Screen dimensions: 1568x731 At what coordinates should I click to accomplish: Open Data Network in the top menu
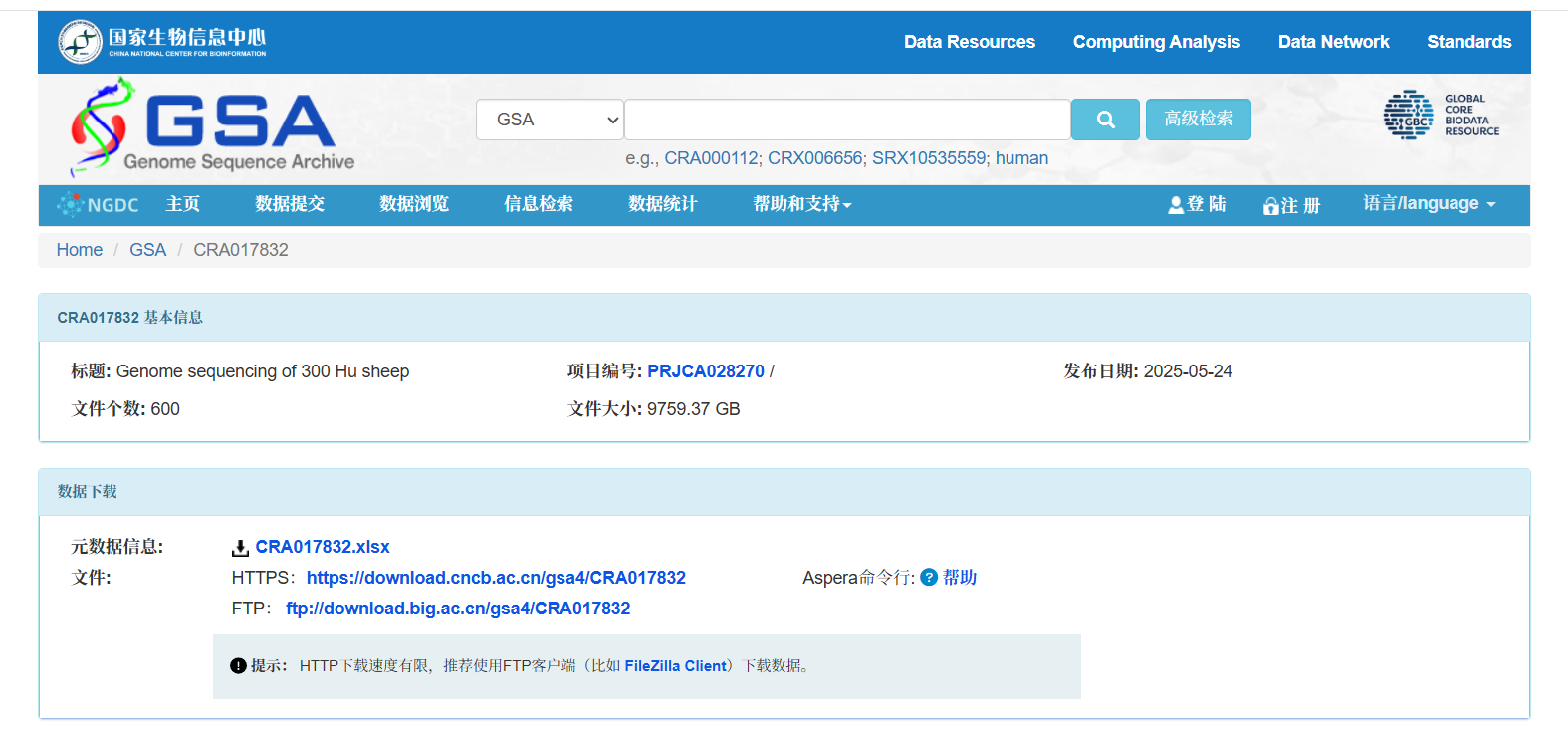[1334, 42]
